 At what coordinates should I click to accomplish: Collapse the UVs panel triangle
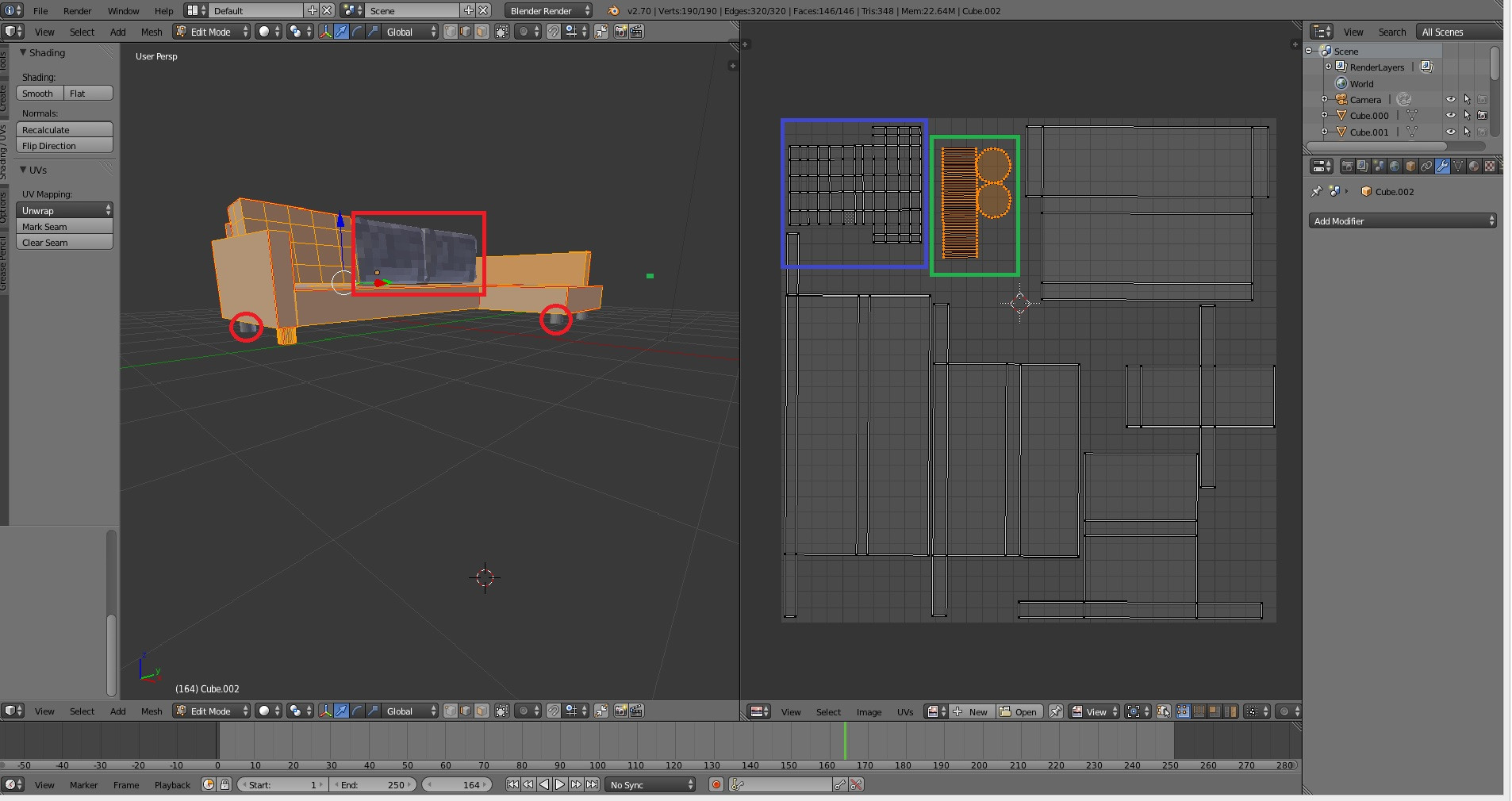coord(23,170)
